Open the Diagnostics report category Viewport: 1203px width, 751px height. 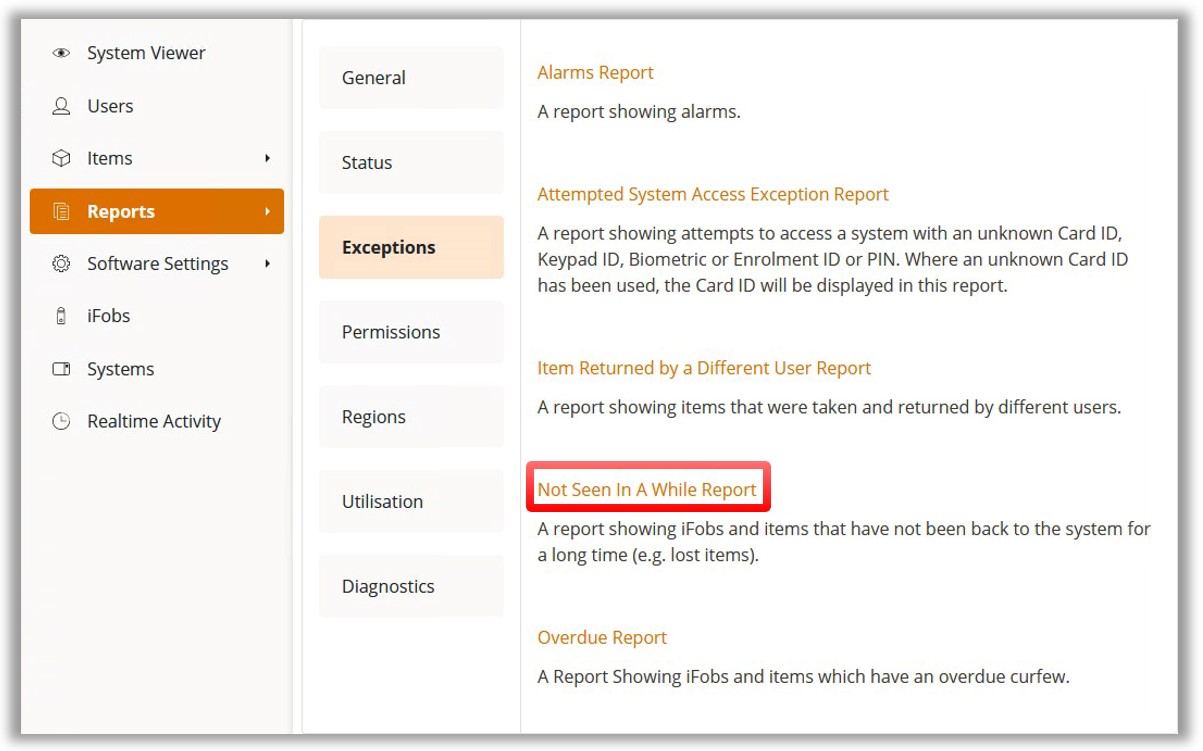[411, 587]
